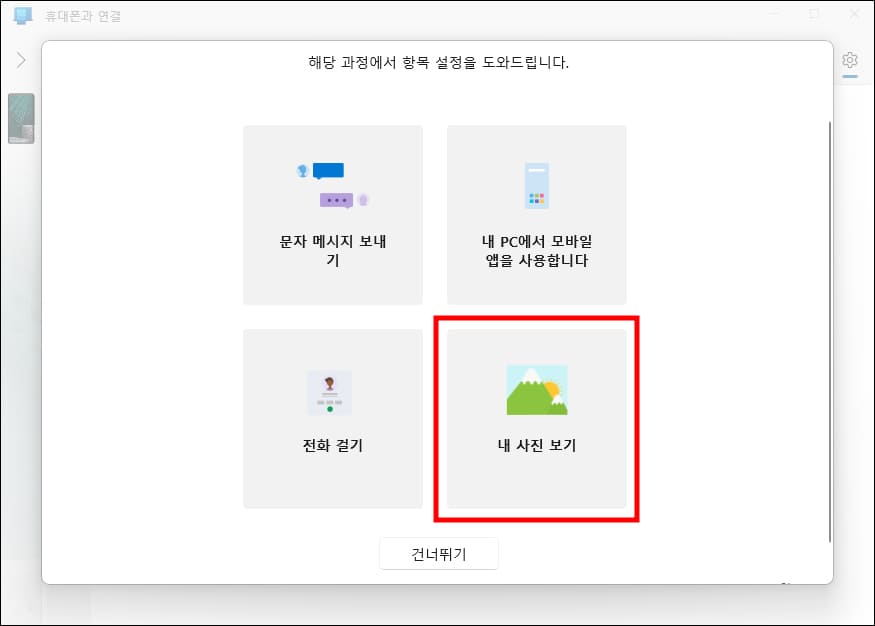Click the highlighted Settings indicator under the gear
Viewport: 875px width, 626px height.
coord(850,74)
